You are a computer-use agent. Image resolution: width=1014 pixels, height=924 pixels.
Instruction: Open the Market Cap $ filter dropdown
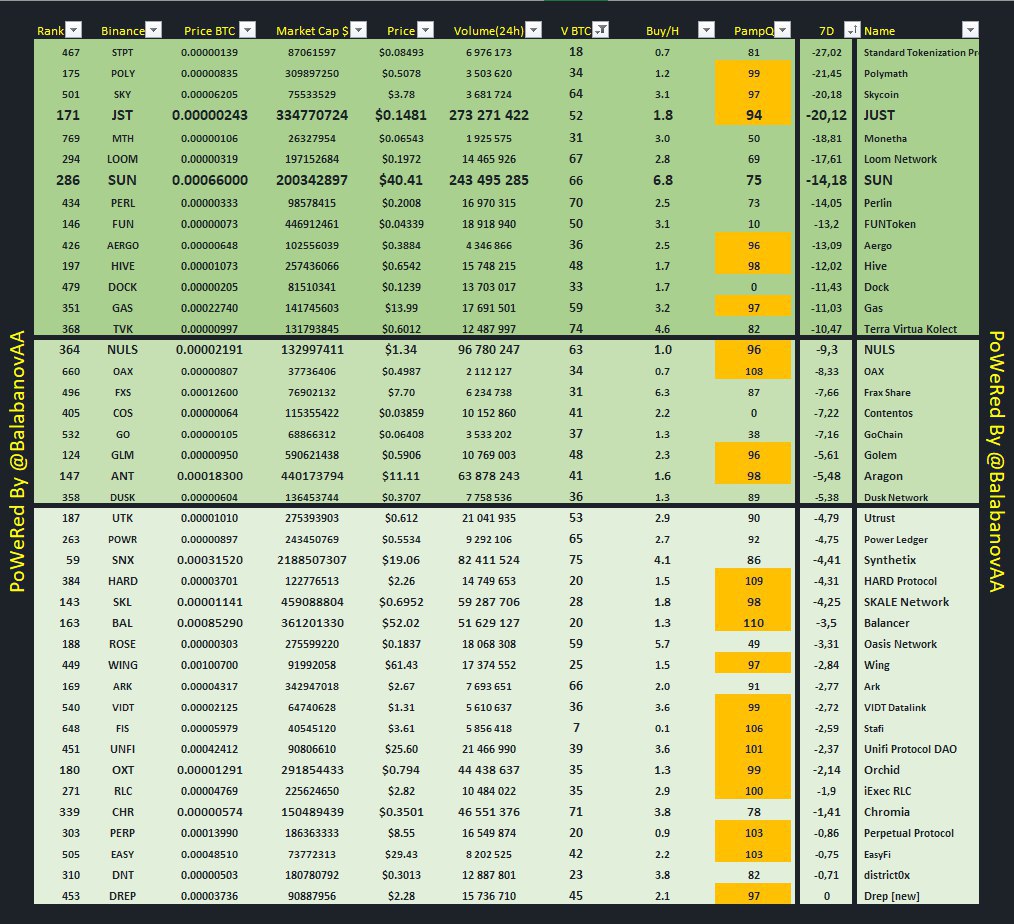click(358, 30)
